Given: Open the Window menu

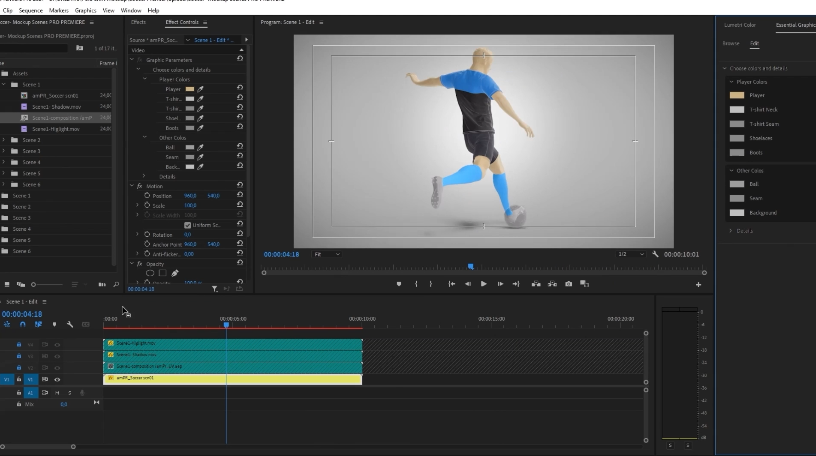Looking at the screenshot, I should click(x=131, y=10).
